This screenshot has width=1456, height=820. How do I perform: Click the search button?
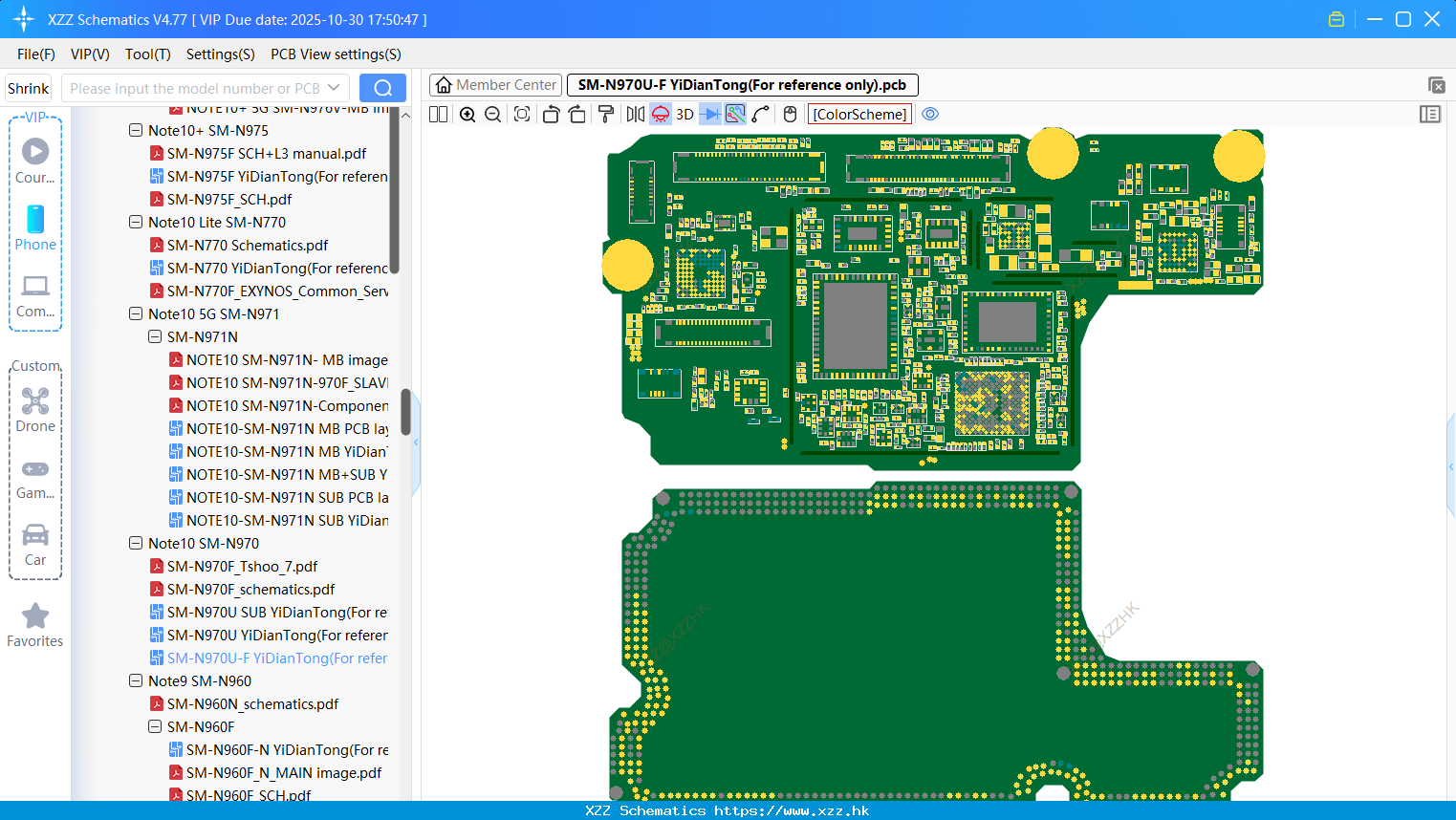click(382, 88)
